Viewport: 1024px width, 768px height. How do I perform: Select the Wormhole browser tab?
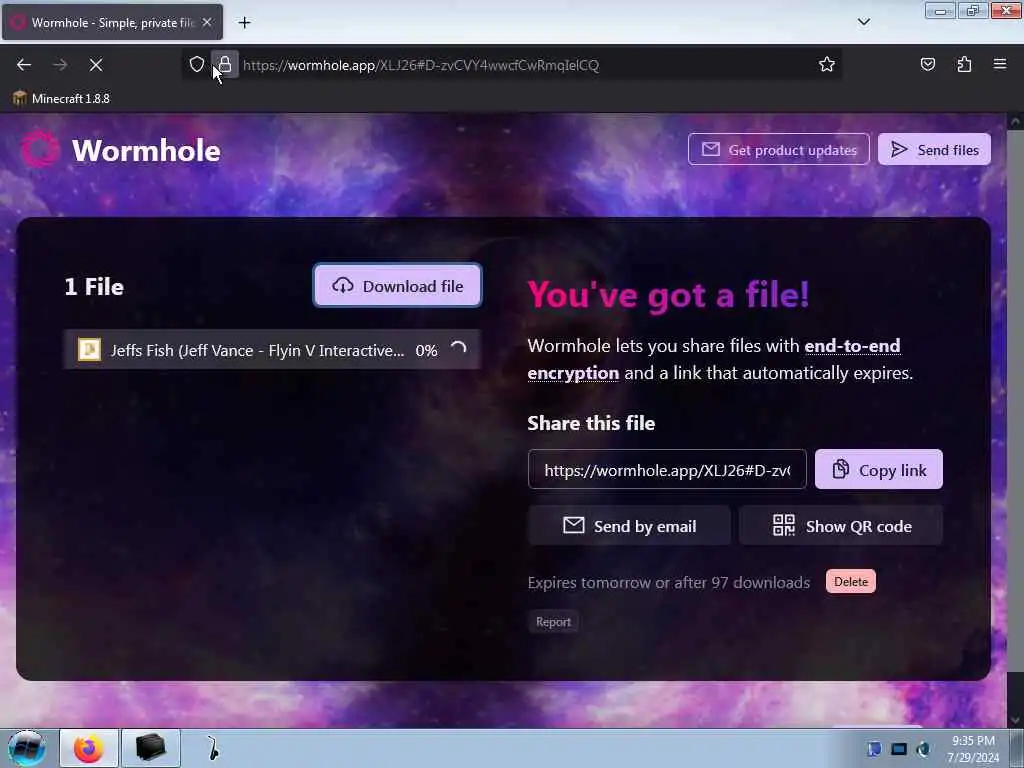112,22
